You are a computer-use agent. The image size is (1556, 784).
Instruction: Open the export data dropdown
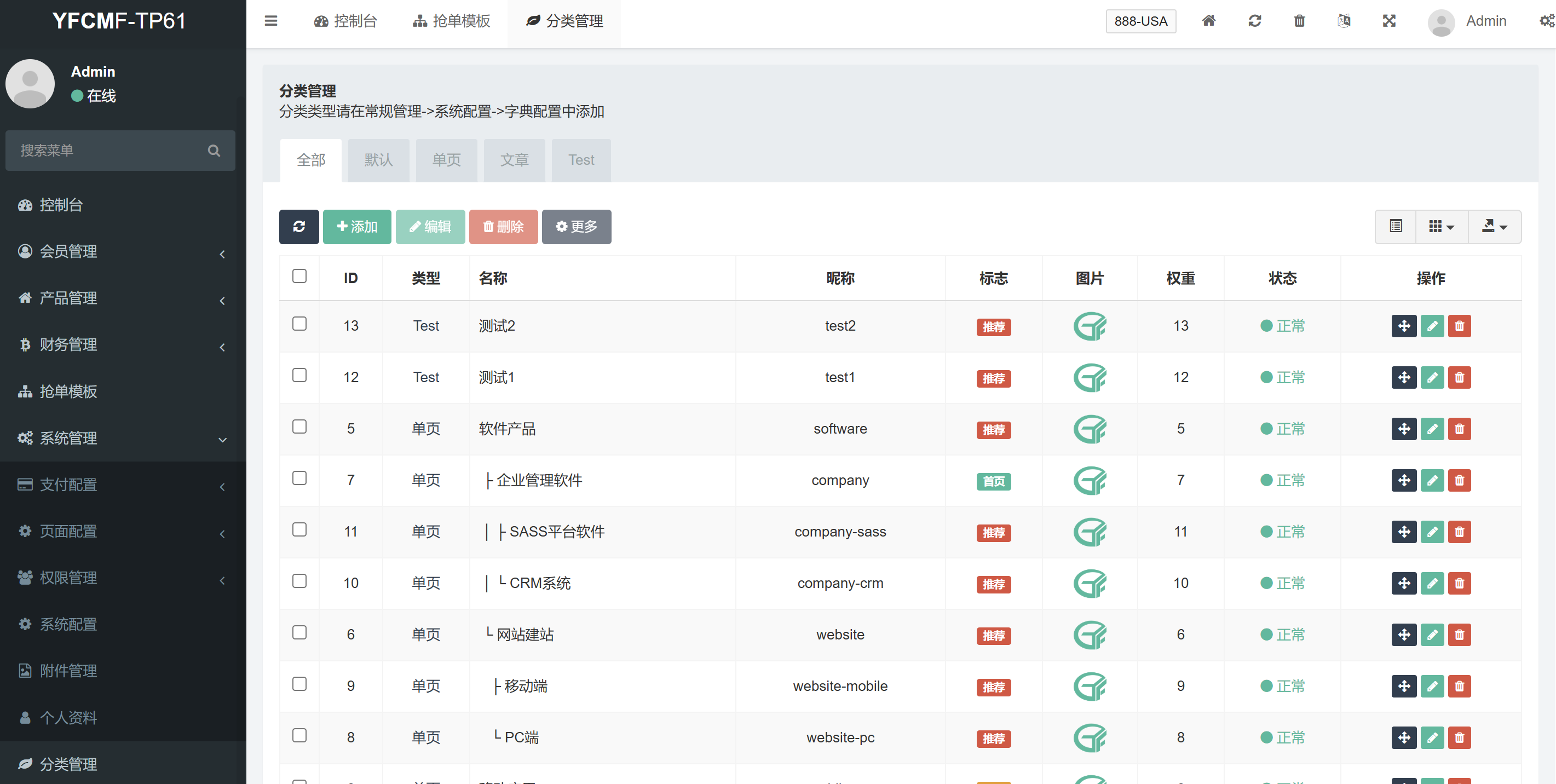point(1494,227)
